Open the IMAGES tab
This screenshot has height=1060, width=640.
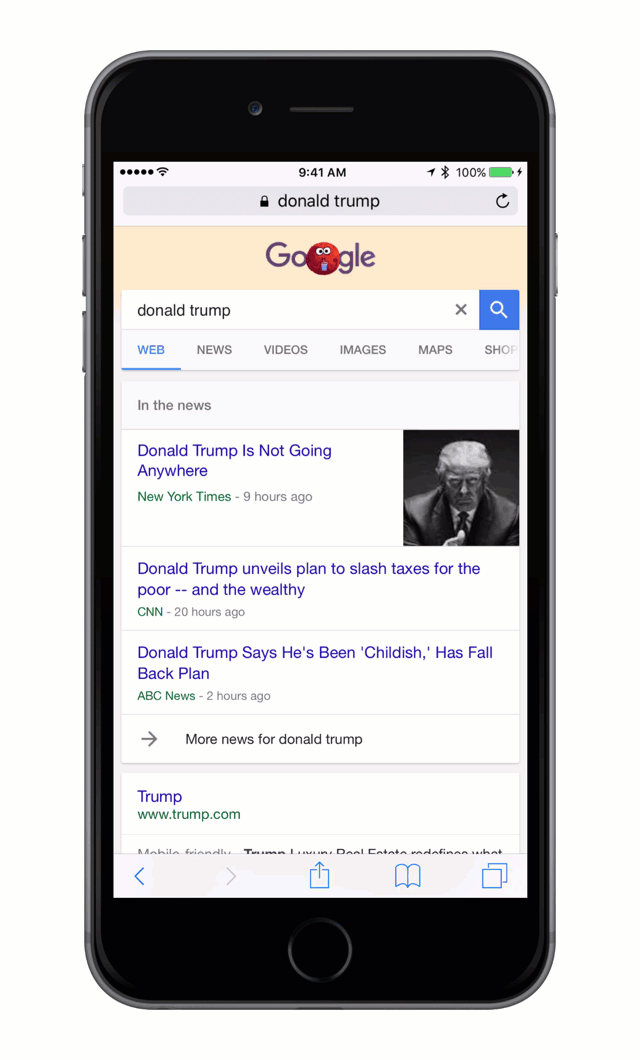pyautogui.click(x=363, y=350)
